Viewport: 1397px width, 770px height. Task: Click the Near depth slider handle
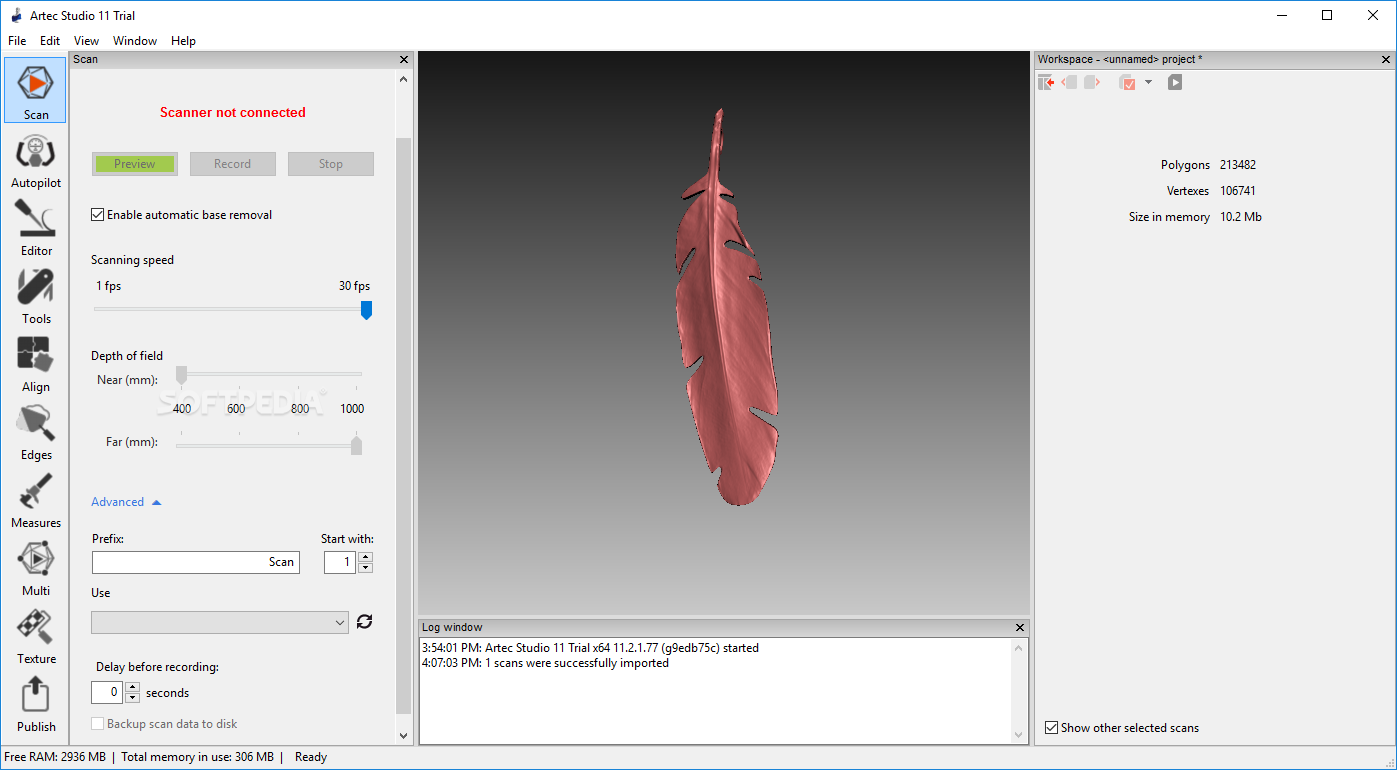pos(181,375)
